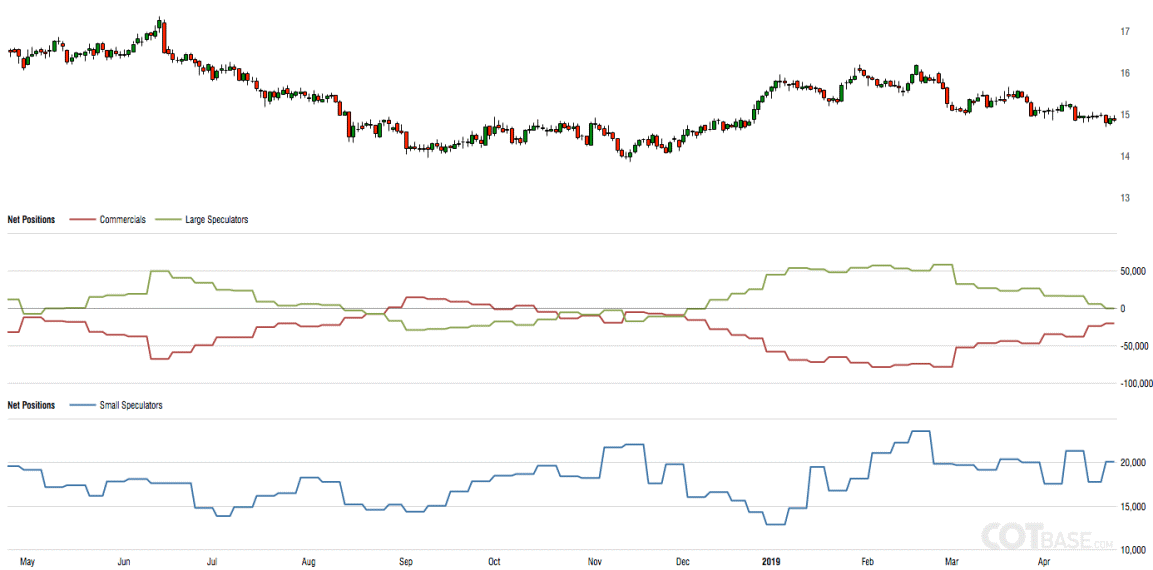Click the COTBASE watermark logo
This screenshot has height=570, width=1153.
click(x=1047, y=536)
